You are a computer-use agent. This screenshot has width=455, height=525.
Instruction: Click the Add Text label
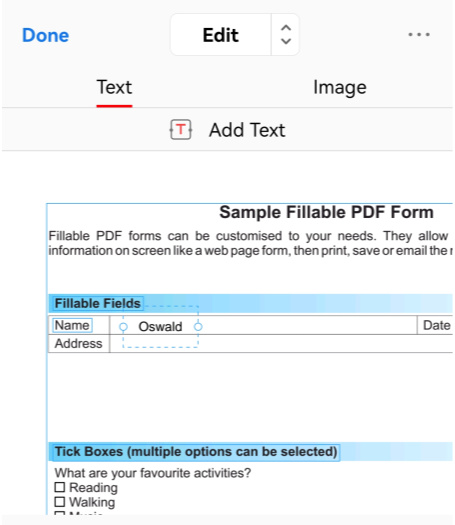(247, 130)
